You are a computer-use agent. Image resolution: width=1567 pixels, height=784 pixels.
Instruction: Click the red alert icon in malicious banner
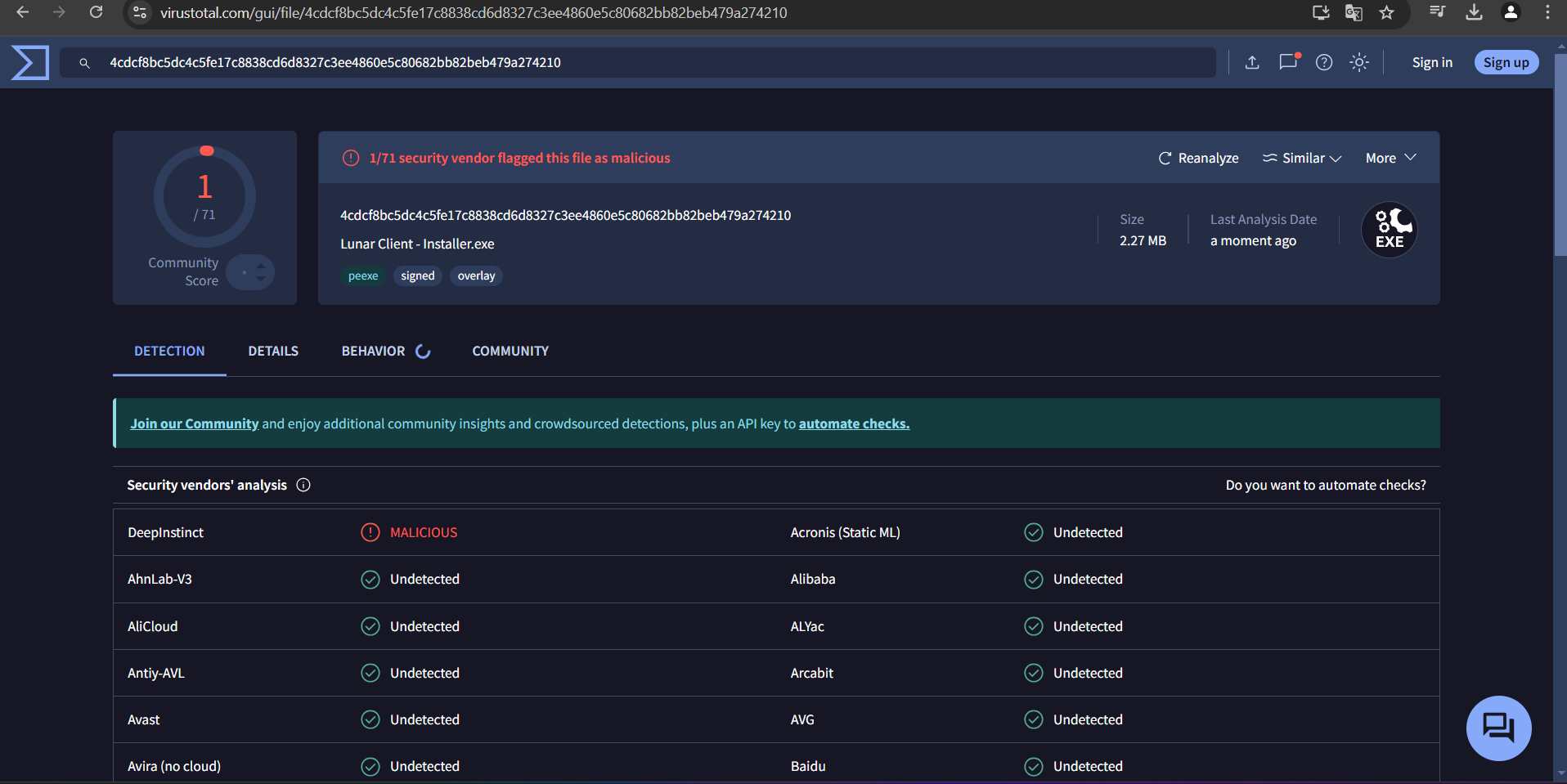(x=351, y=158)
